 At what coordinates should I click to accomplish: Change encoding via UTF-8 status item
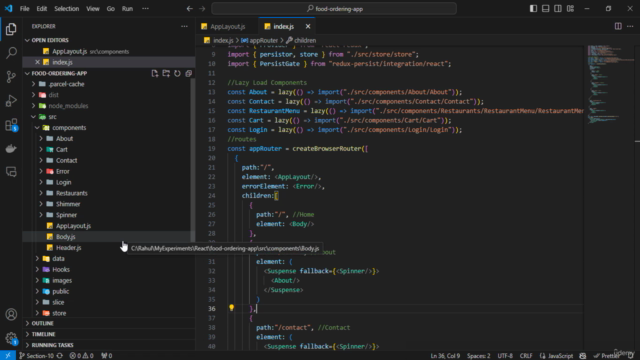(x=505, y=356)
